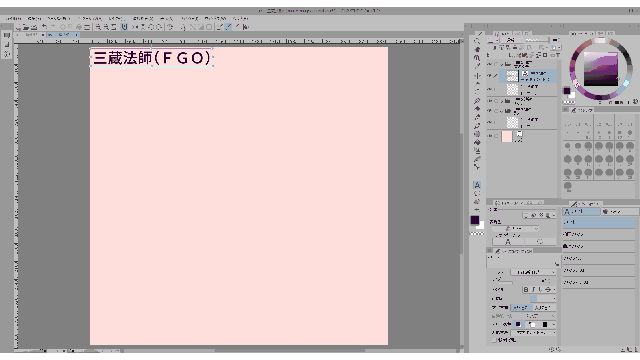Open the Layer menu
The height and width of the screenshot is (360, 640).
coord(116,18)
